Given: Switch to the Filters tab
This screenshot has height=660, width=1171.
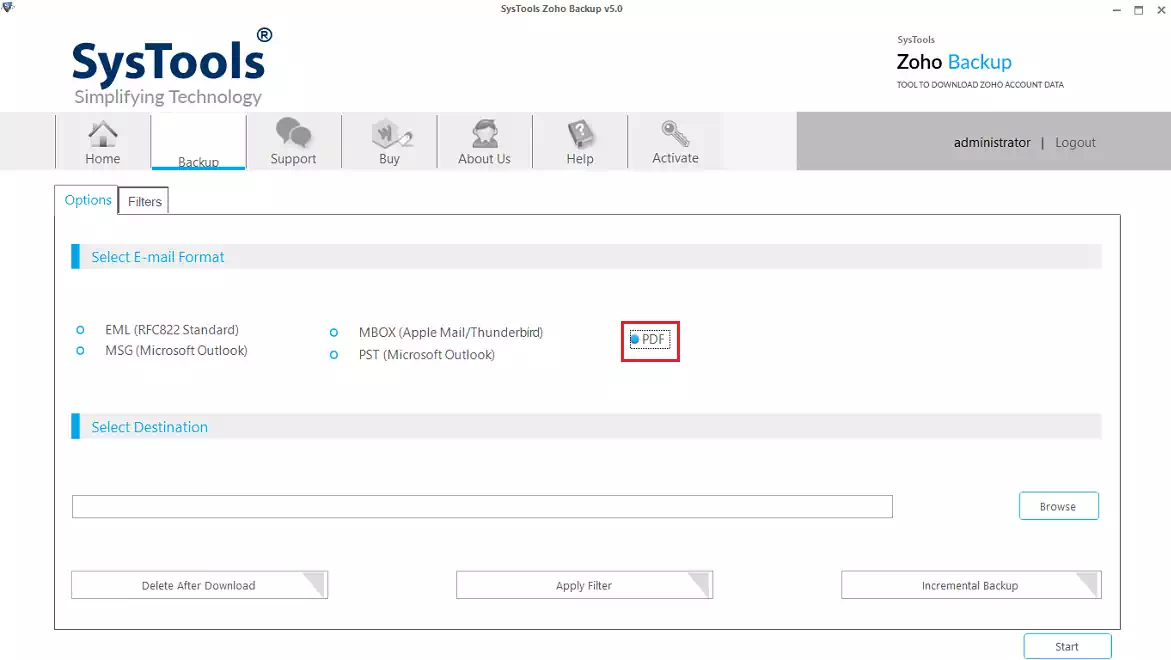Looking at the screenshot, I should tap(144, 202).
